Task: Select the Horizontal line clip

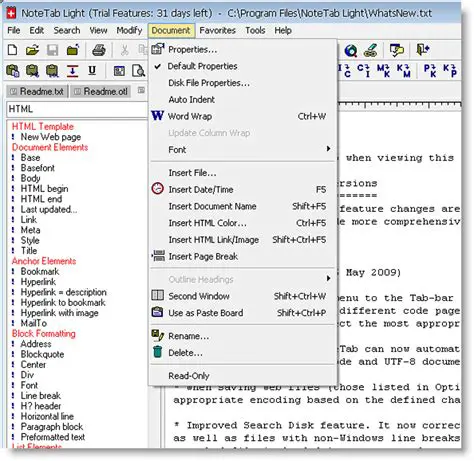Action: [47, 416]
